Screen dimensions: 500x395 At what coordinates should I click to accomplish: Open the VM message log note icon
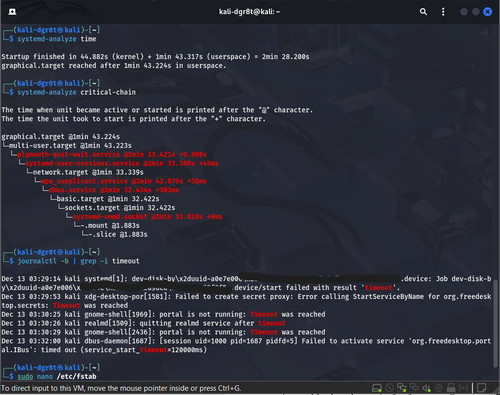[x=482, y=388]
